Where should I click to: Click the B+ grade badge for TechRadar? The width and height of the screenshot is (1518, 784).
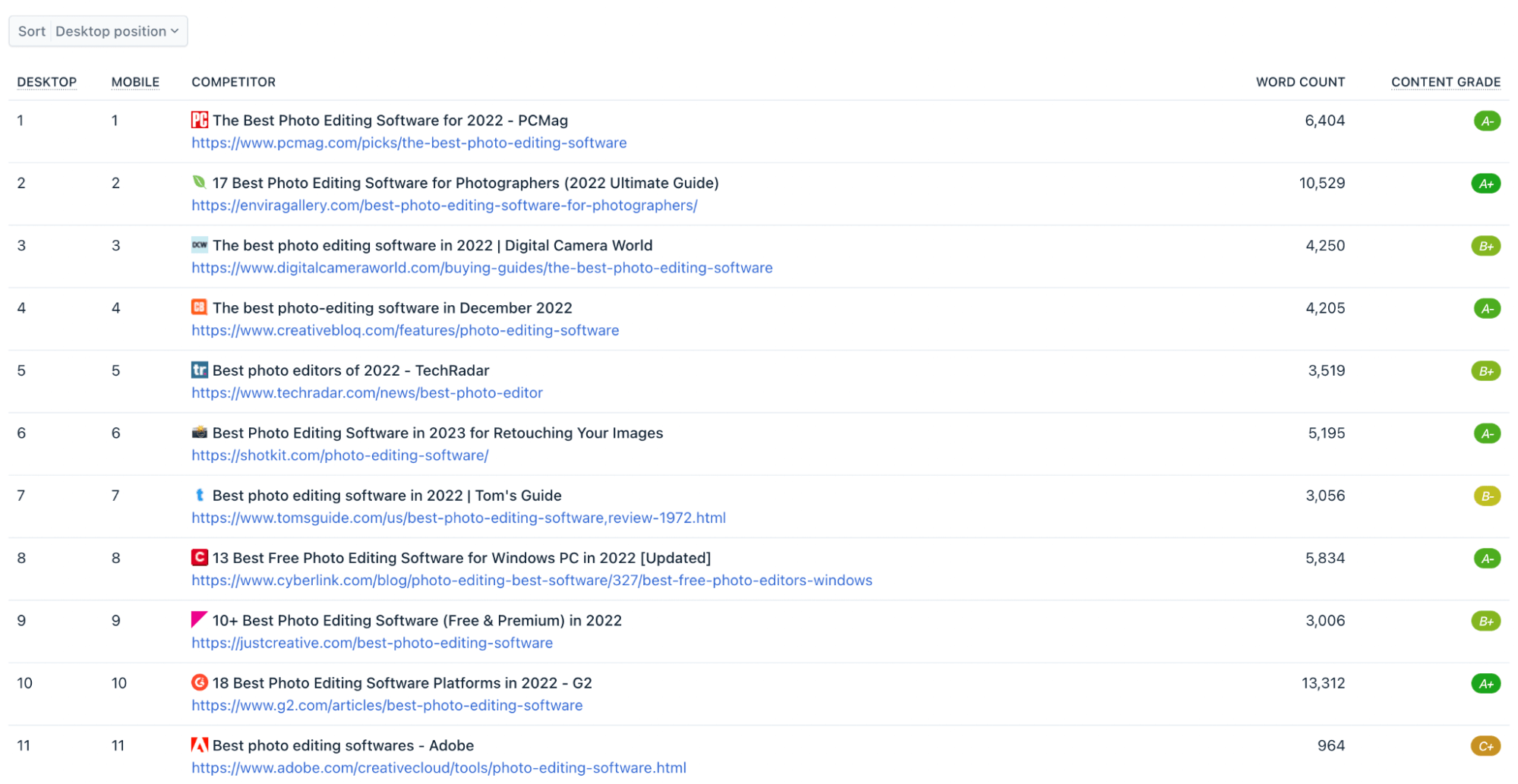(x=1486, y=371)
